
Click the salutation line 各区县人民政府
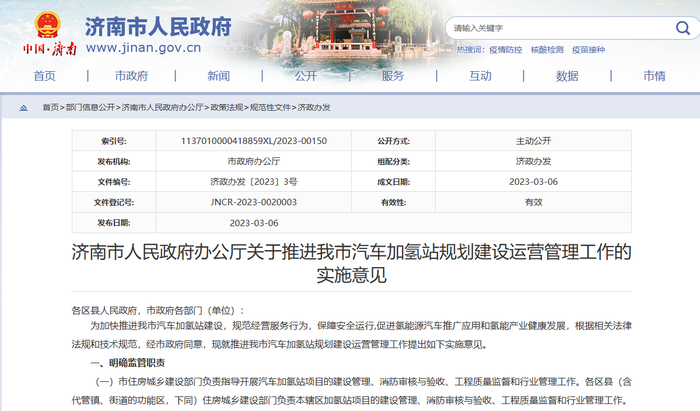point(158,311)
